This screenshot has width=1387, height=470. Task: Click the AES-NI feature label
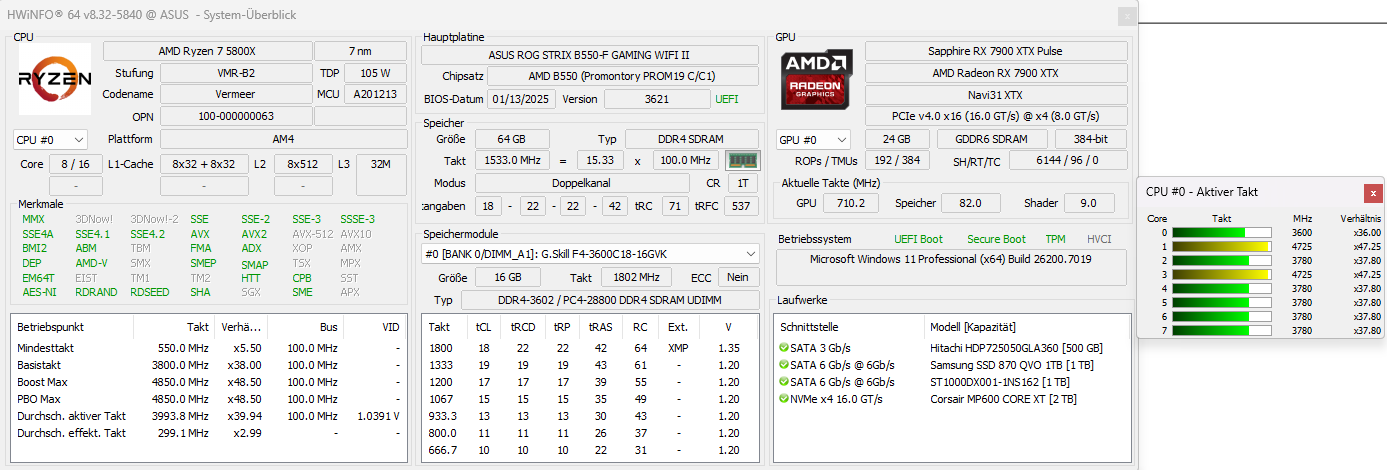pyautogui.click(x=38, y=292)
